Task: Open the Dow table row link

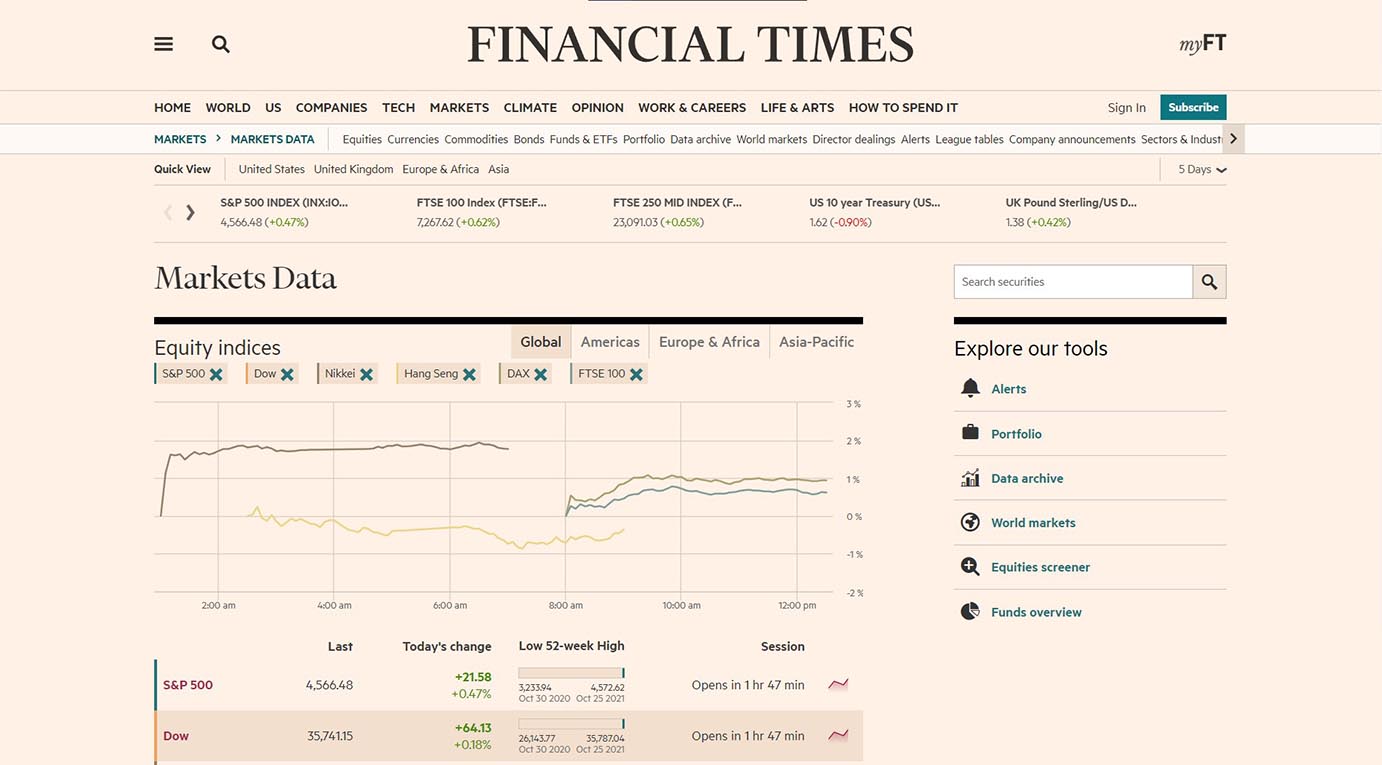Action: (x=176, y=736)
